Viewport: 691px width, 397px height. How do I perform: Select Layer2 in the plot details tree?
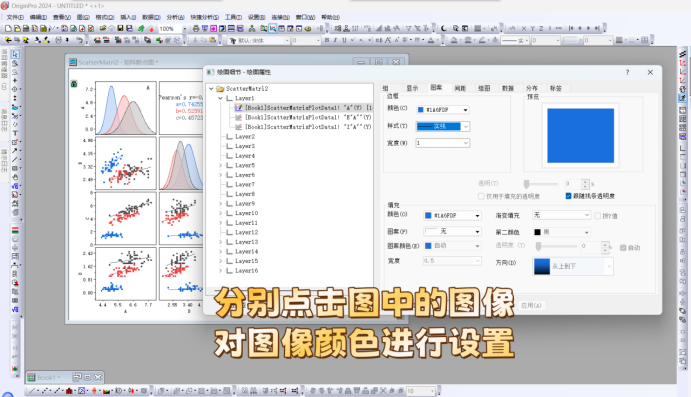(x=245, y=137)
